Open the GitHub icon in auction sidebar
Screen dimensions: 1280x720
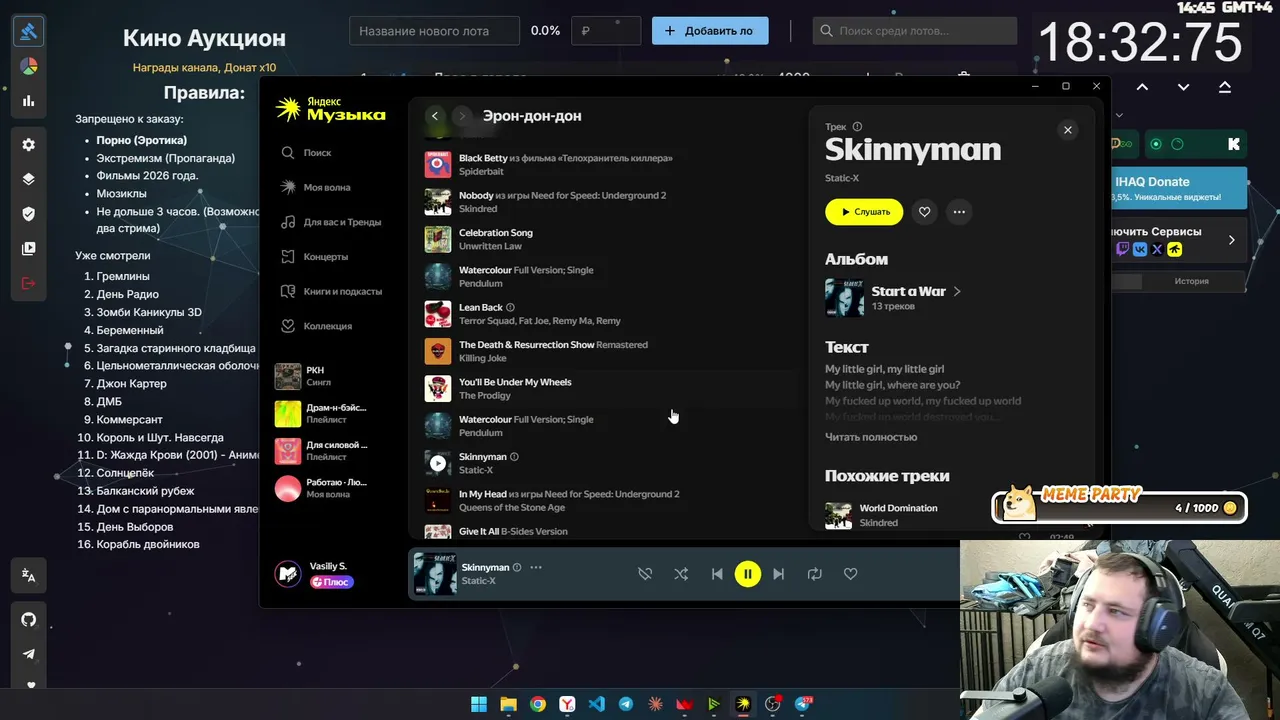point(29,619)
